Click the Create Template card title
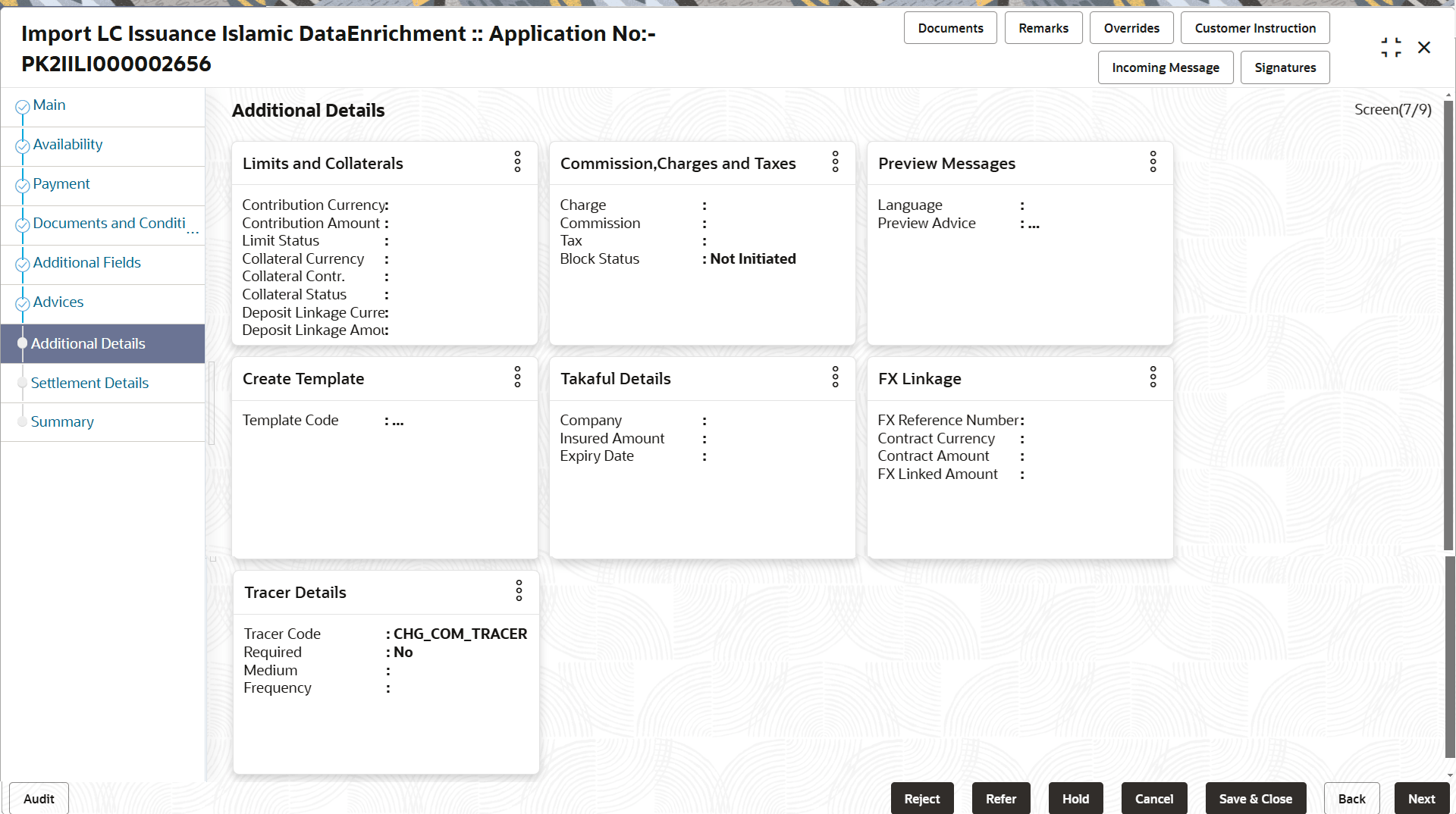1456x814 pixels. 303,379
